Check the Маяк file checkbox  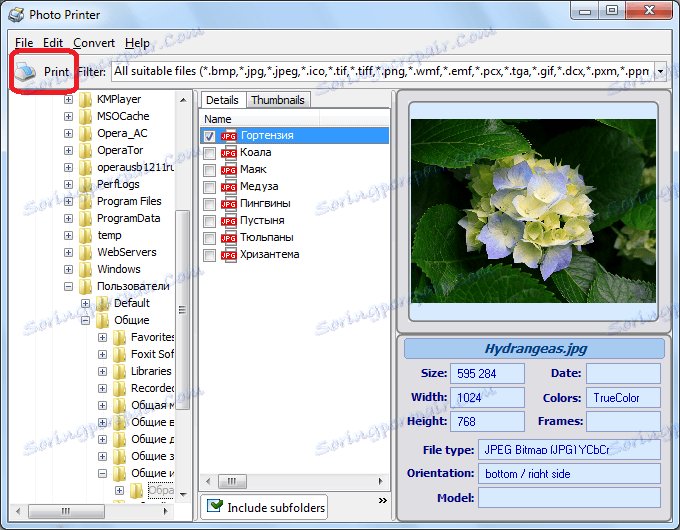click(x=209, y=170)
